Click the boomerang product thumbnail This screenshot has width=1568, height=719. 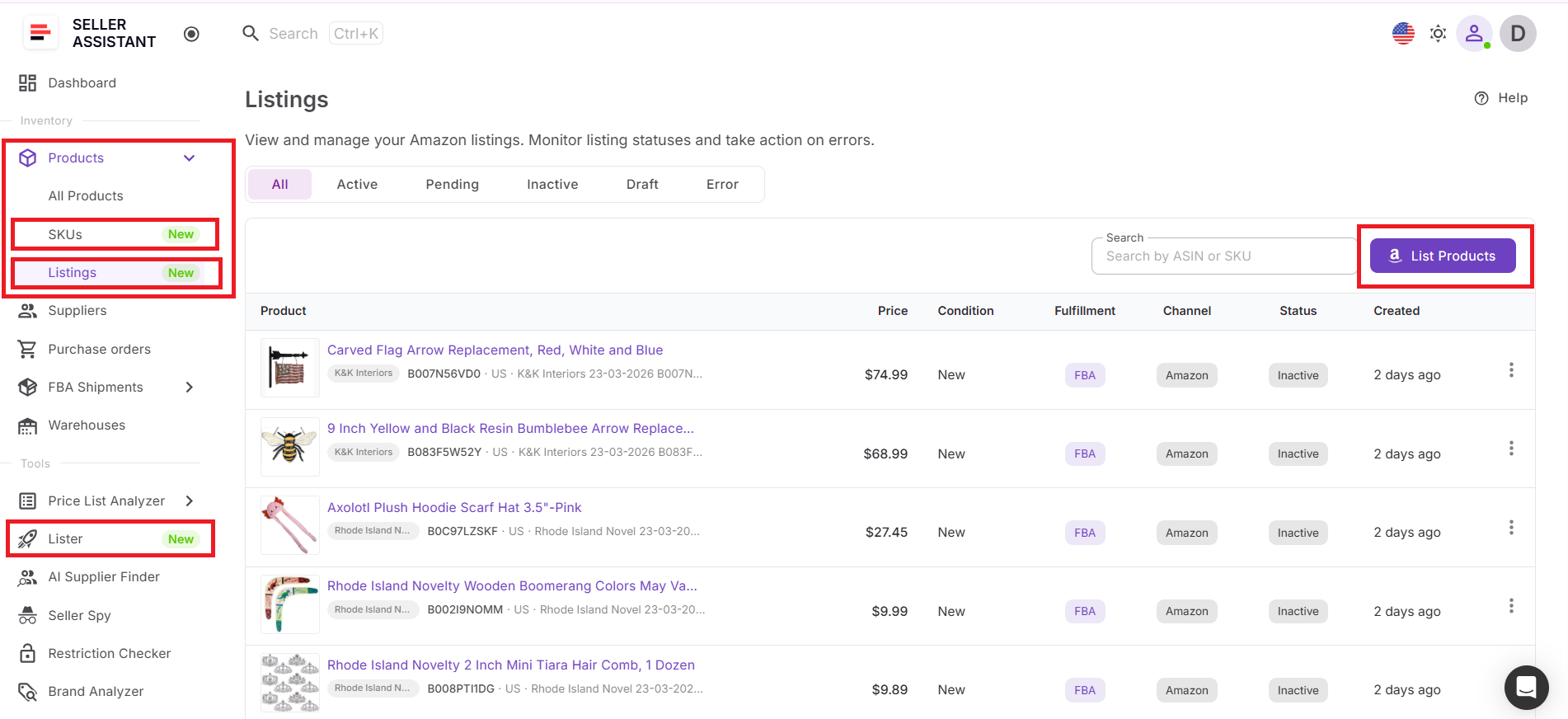point(290,604)
